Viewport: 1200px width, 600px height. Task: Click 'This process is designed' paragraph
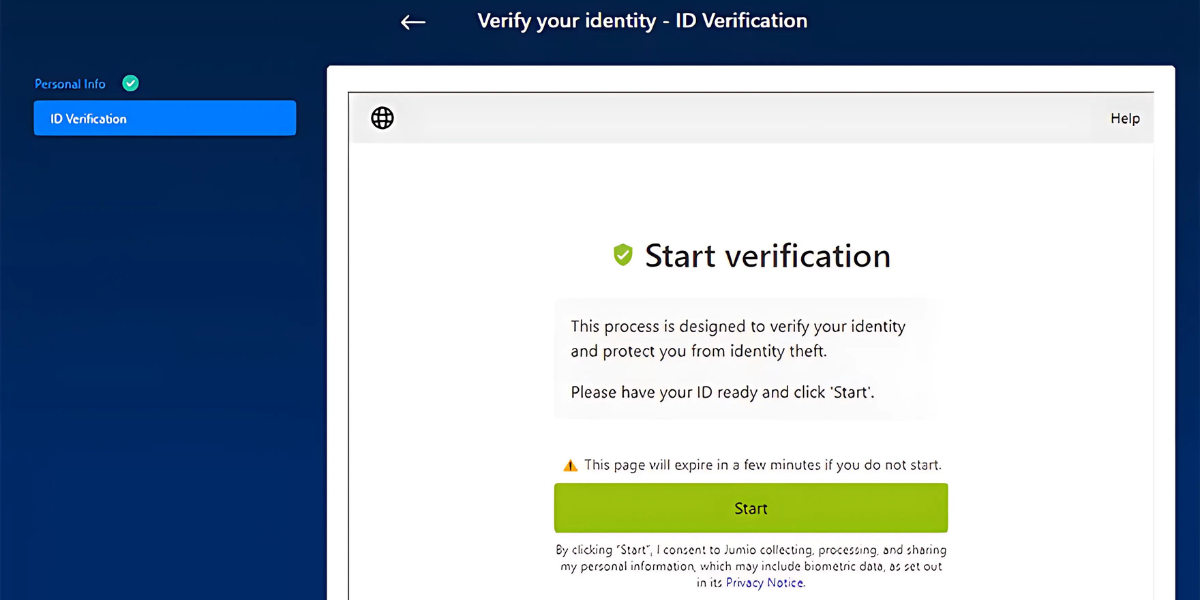tap(739, 339)
